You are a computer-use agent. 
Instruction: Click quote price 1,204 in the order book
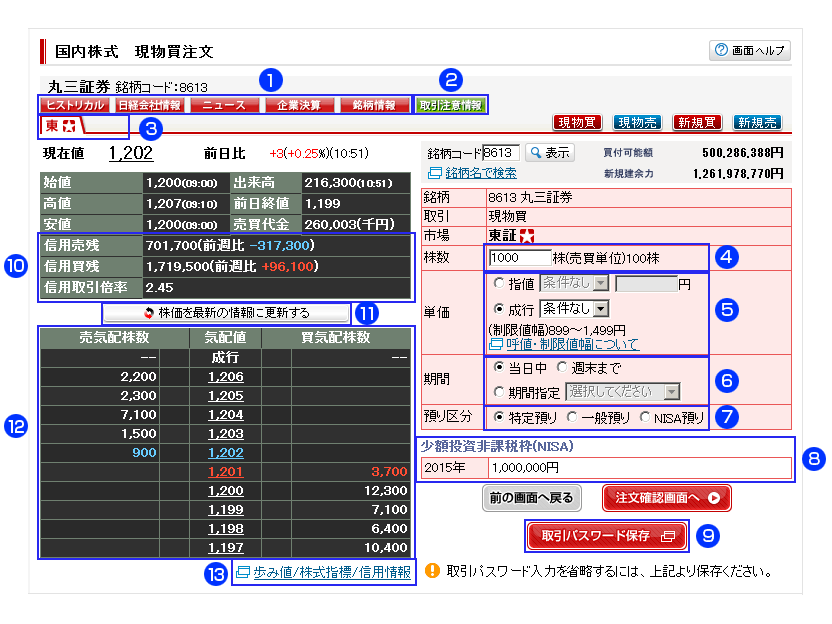226,415
